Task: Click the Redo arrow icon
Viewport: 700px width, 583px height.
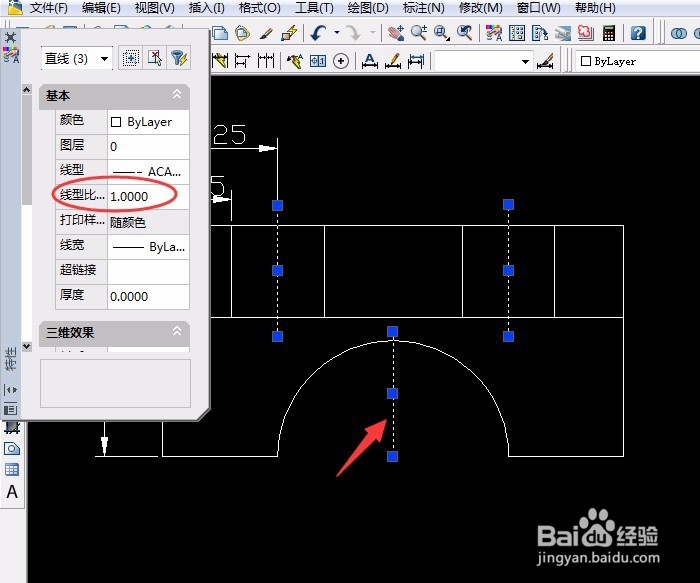Action: (354, 33)
